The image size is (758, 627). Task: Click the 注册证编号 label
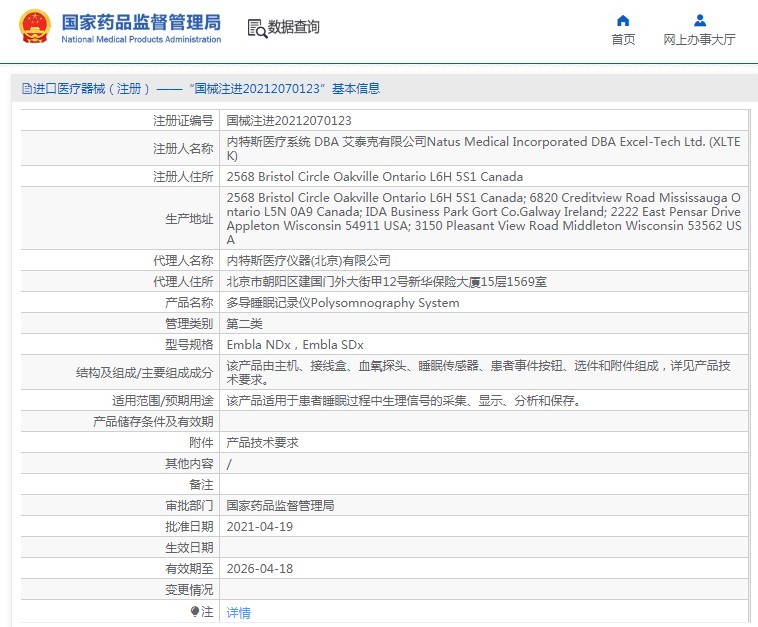(x=183, y=120)
